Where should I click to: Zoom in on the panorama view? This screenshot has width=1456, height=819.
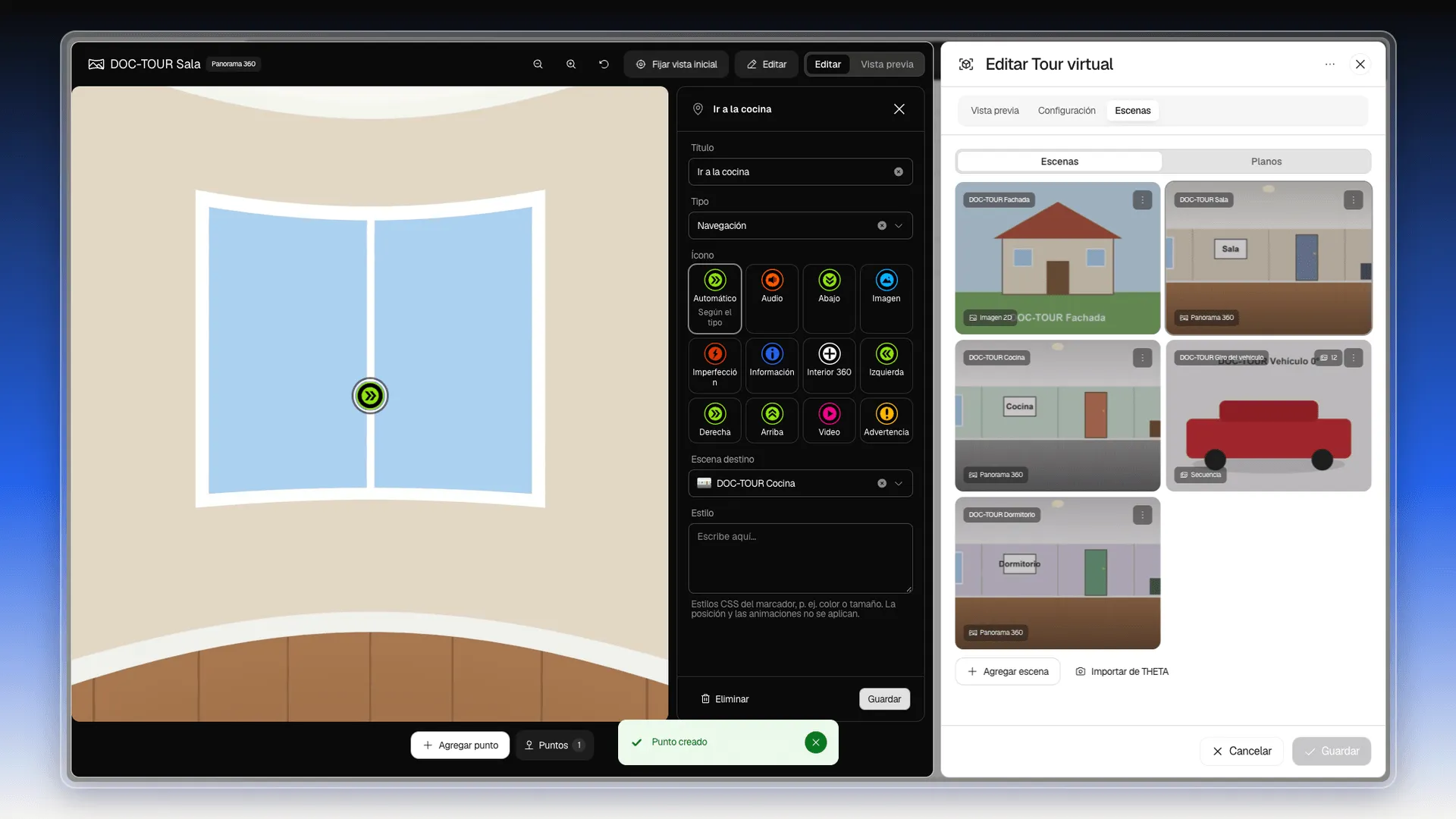571,64
